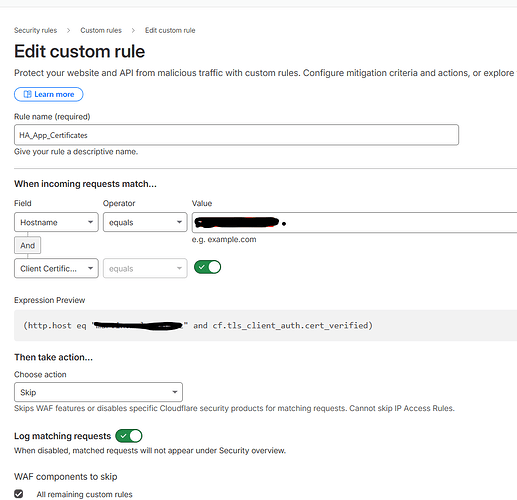Uncheck All remaining custom rules checkbox
This screenshot has height=500, width=517.
click(x=19, y=494)
